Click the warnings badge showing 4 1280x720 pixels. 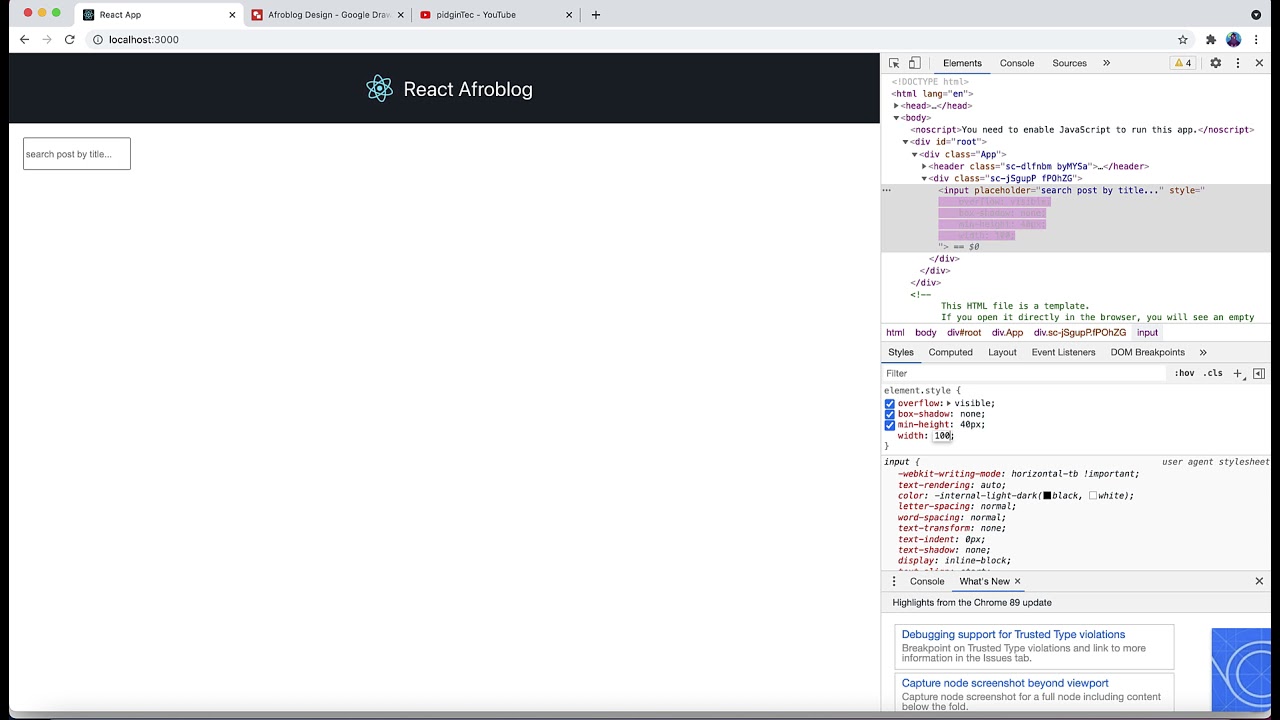point(1182,63)
